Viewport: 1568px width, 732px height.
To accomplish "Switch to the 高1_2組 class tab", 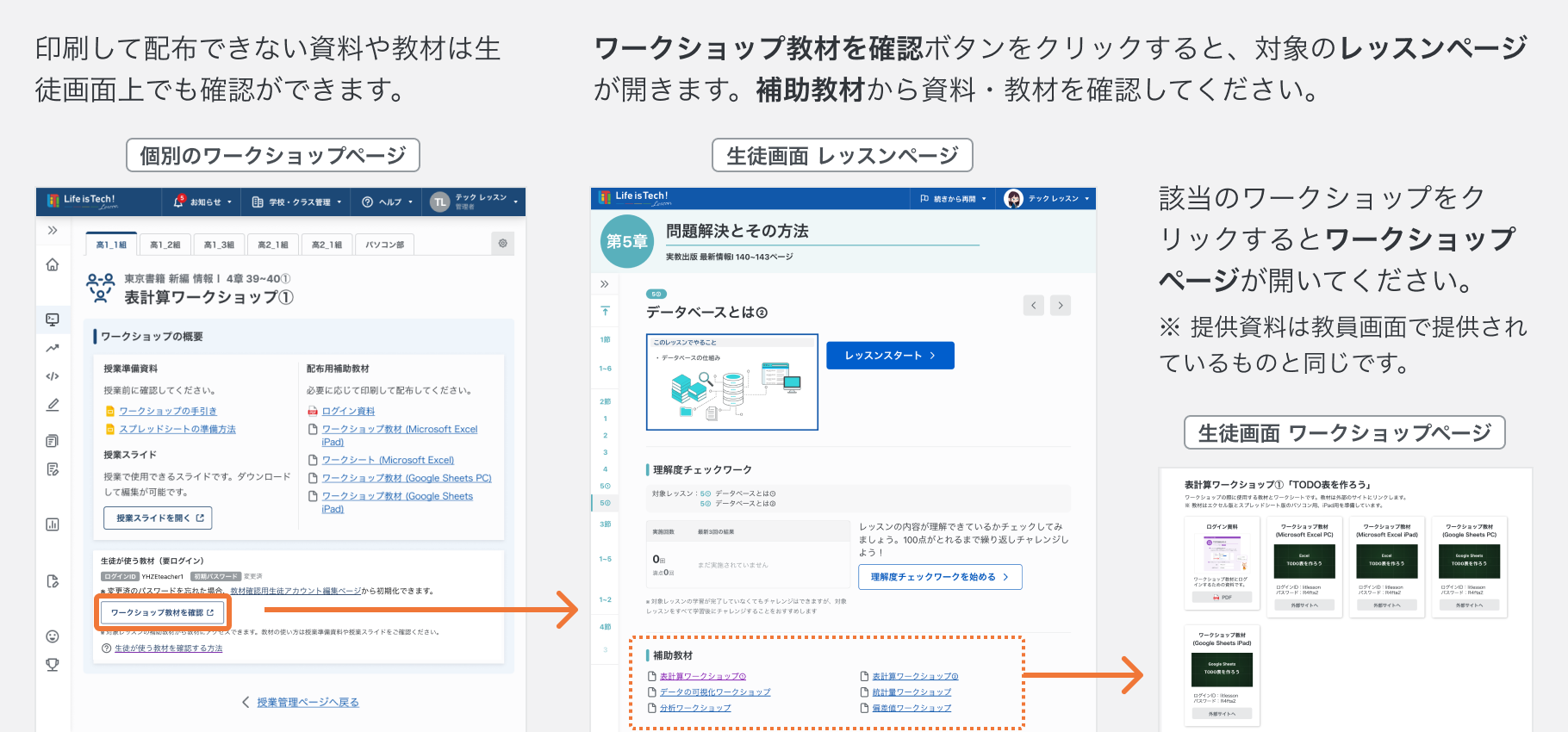I will coord(165,245).
